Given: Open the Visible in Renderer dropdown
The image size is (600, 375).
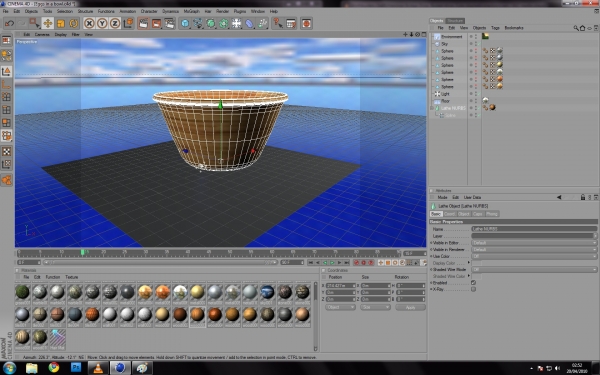Looking at the screenshot, I should click(x=534, y=249).
